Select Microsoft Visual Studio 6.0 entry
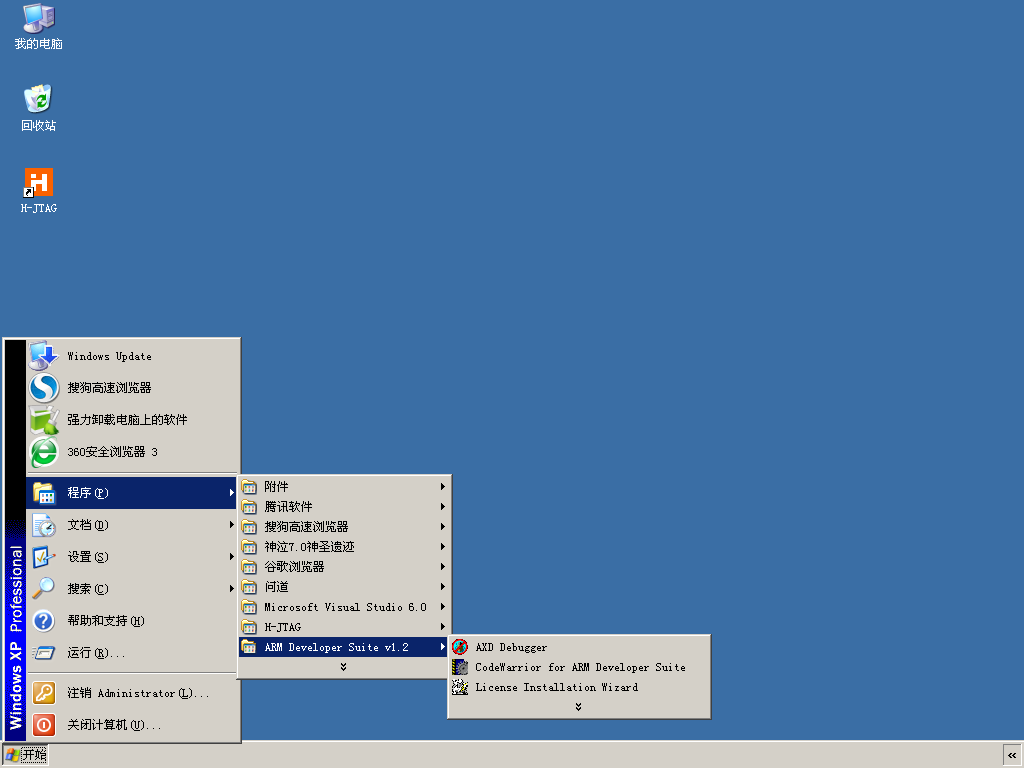Image resolution: width=1024 pixels, height=768 pixels. point(344,607)
